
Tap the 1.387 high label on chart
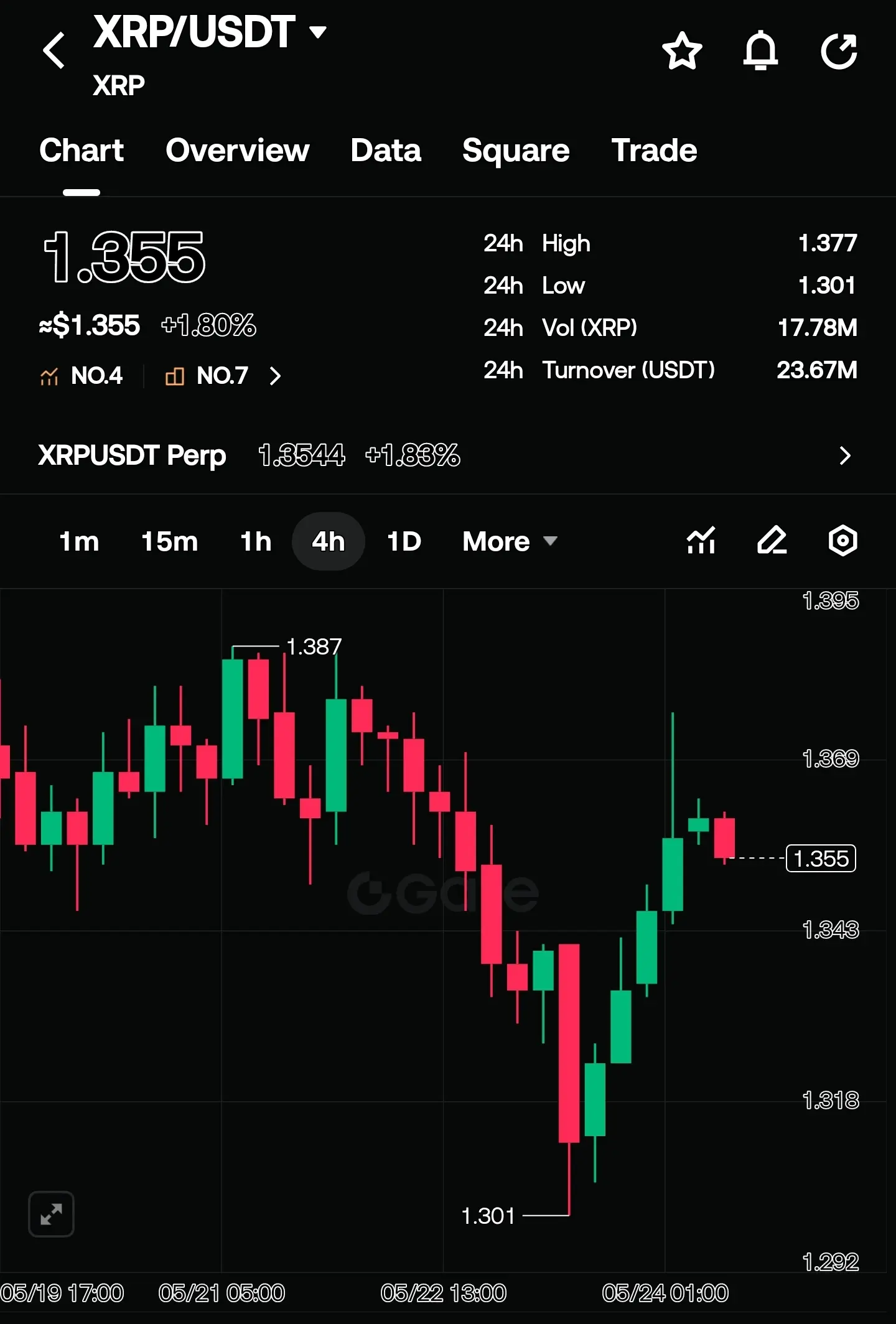click(x=314, y=647)
